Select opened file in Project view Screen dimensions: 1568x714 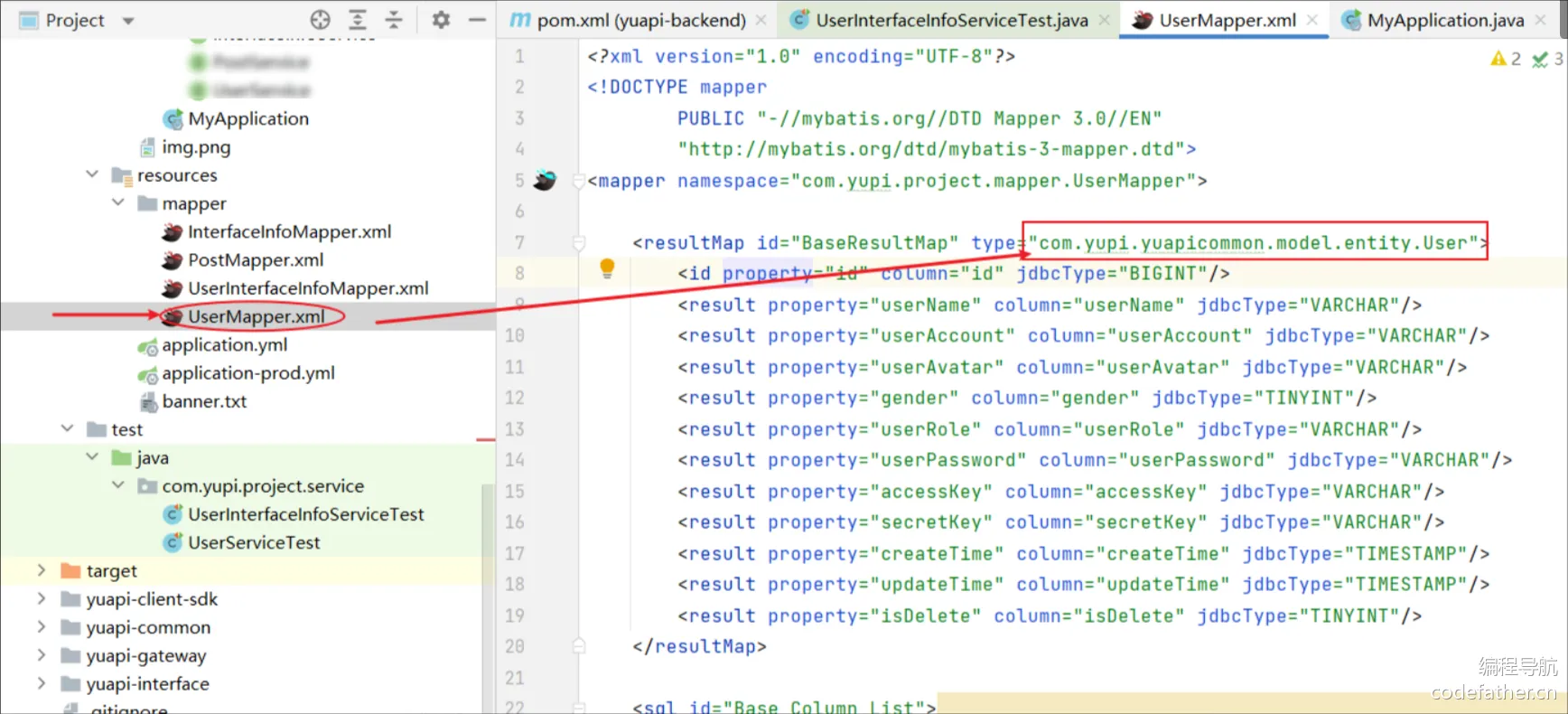(x=321, y=20)
